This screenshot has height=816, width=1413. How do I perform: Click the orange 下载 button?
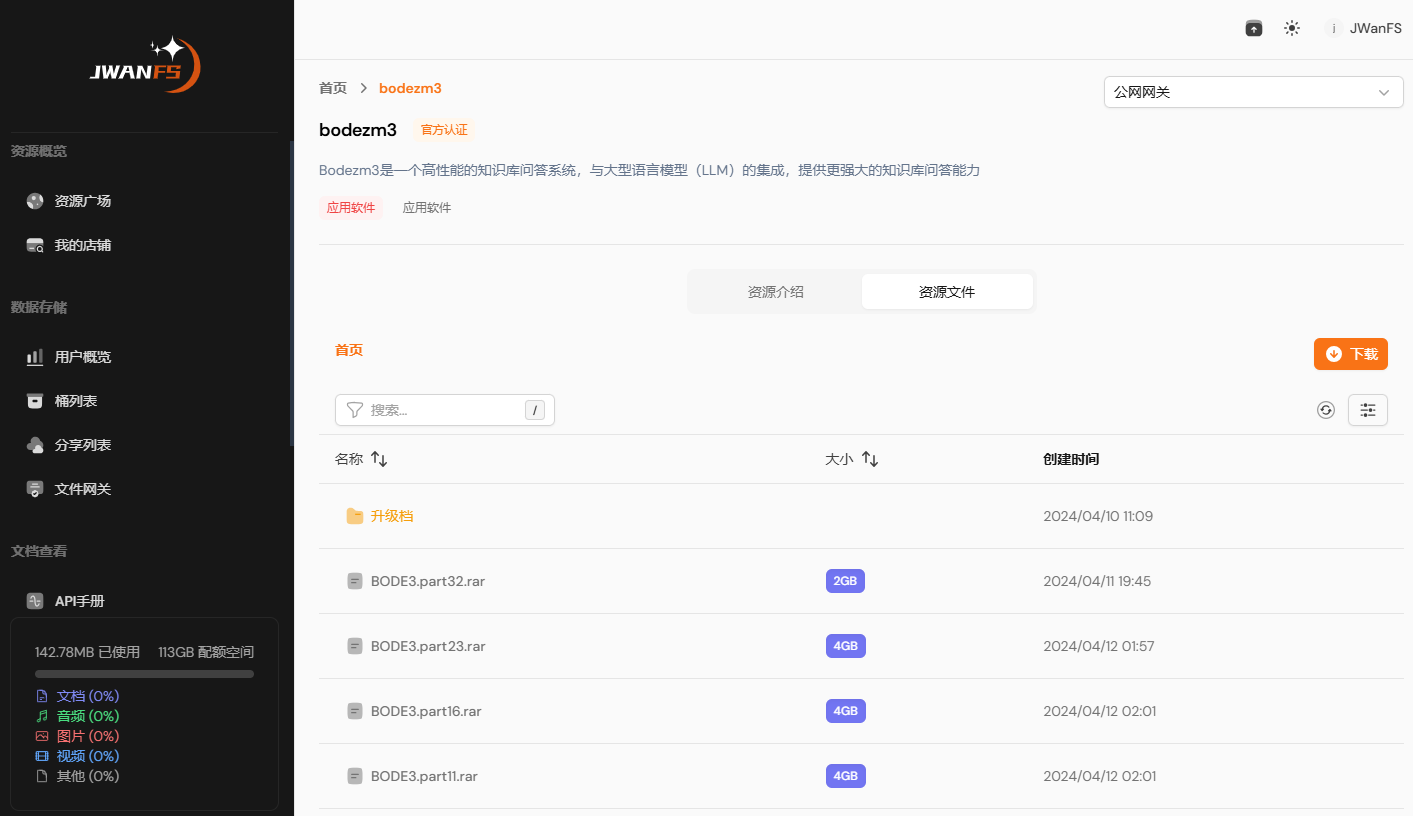point(1350,354)
